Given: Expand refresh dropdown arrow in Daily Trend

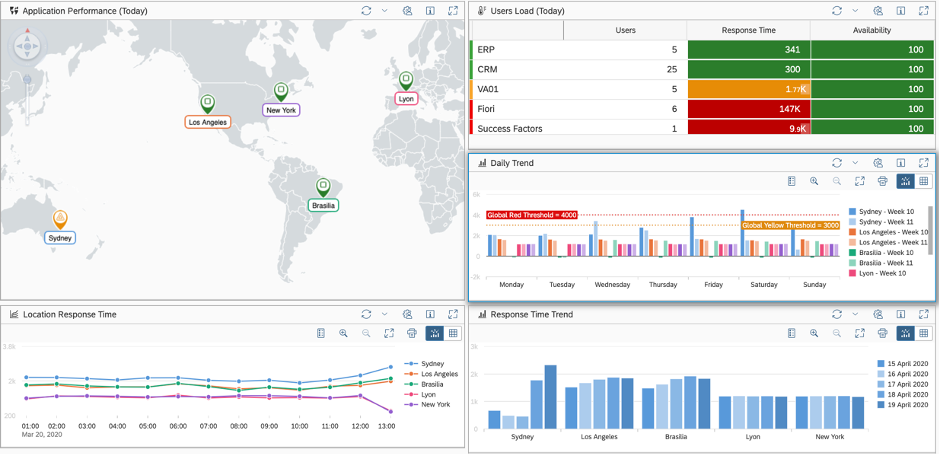Looking at the screenshot, I should pyautogui.click(x=854, y=163).
